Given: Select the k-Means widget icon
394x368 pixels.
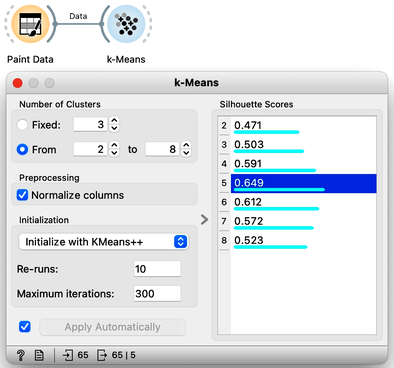Looking at the screenshot, I should coord(126,24).
